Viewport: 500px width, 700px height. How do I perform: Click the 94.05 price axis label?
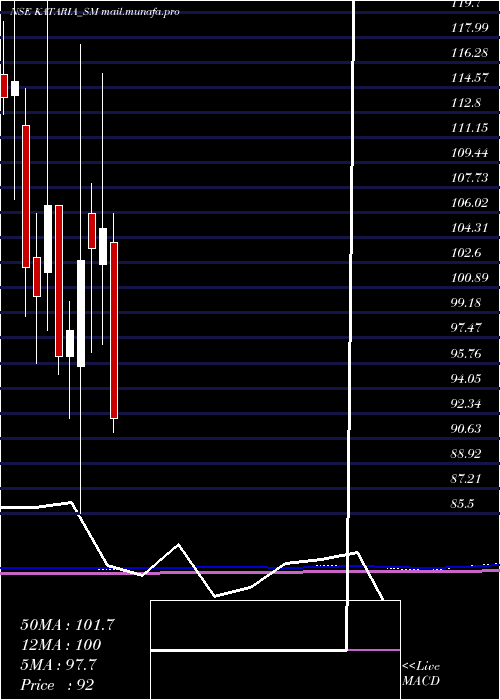466,379
